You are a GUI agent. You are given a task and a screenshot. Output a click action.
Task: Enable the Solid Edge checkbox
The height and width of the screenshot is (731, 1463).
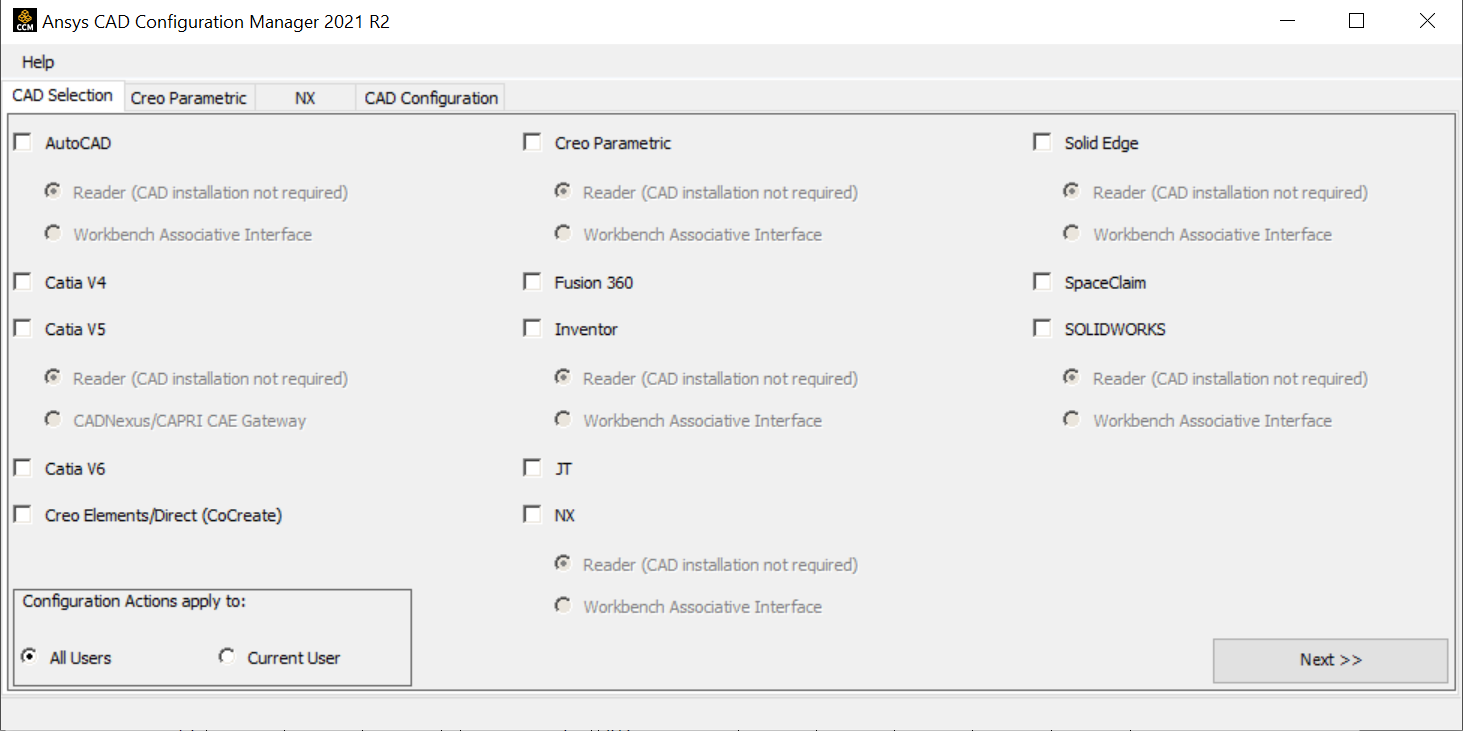click(x=1042, y=143)
